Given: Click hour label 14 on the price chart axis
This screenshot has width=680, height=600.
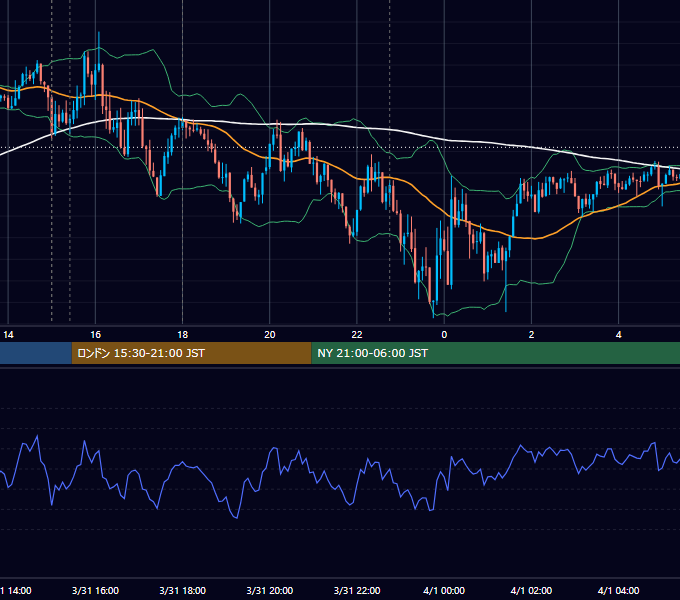Looking at the screenshot, I should pyautogui.click(x=8, y=335).
